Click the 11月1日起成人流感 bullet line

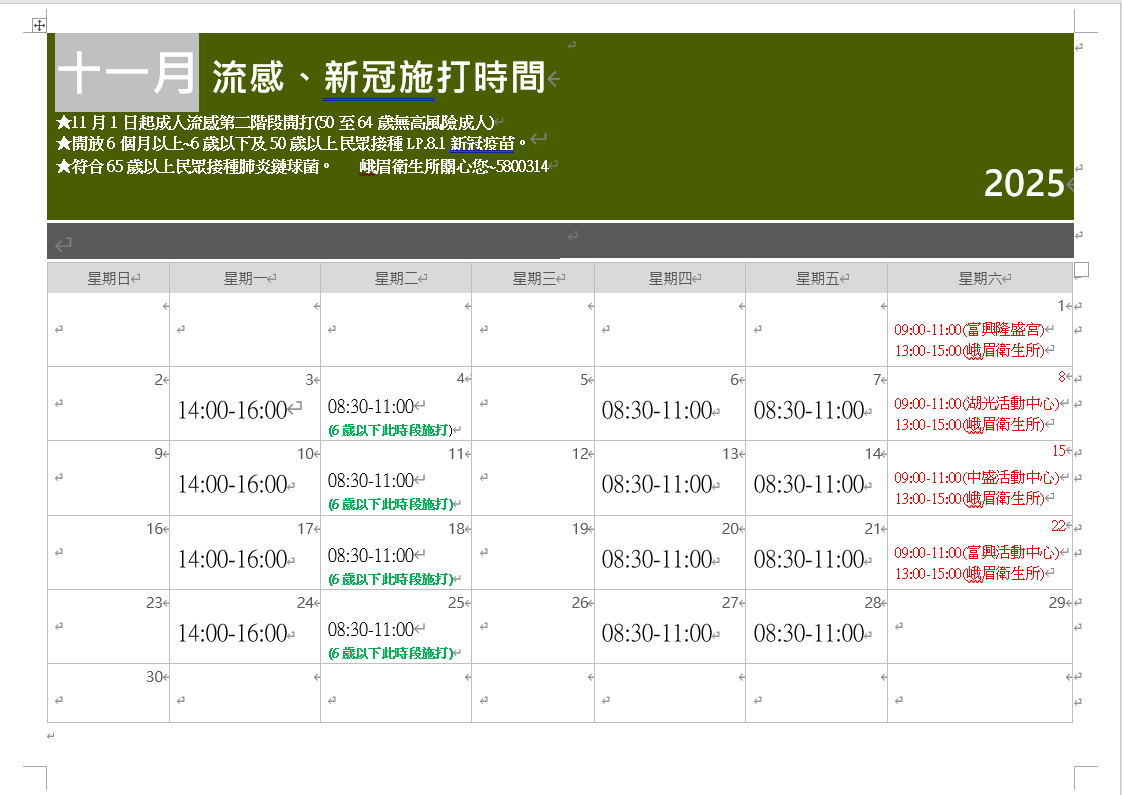[275, 122]
